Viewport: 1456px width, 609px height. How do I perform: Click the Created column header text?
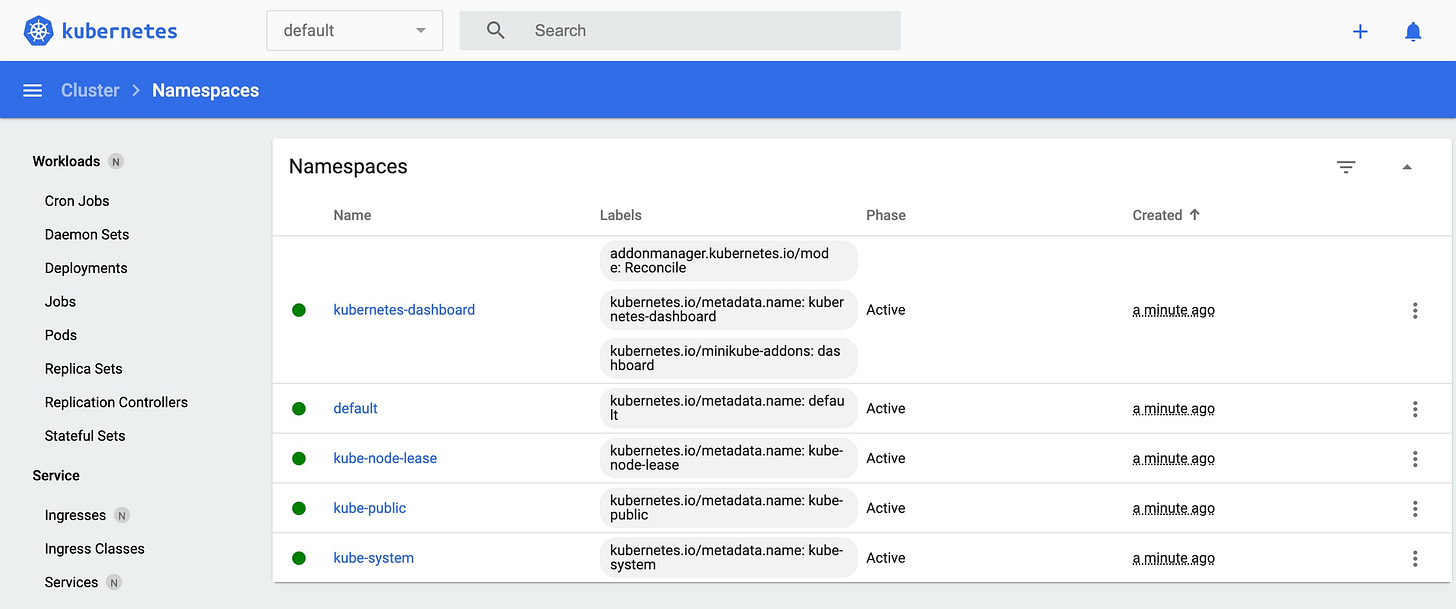point(1157,215)
